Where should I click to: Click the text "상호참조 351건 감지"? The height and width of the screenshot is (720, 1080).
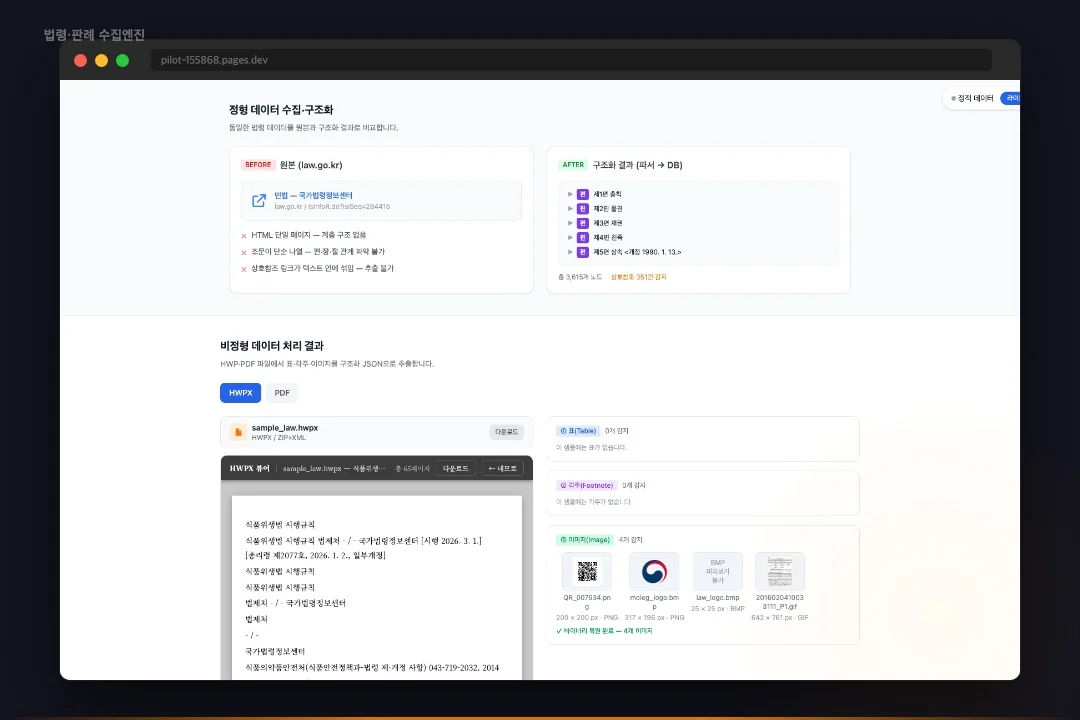[x=638, y=277]
